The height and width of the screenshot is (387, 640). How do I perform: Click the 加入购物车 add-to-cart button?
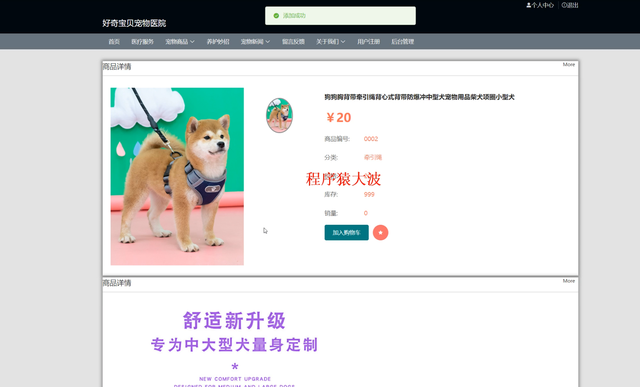[347, 233]
